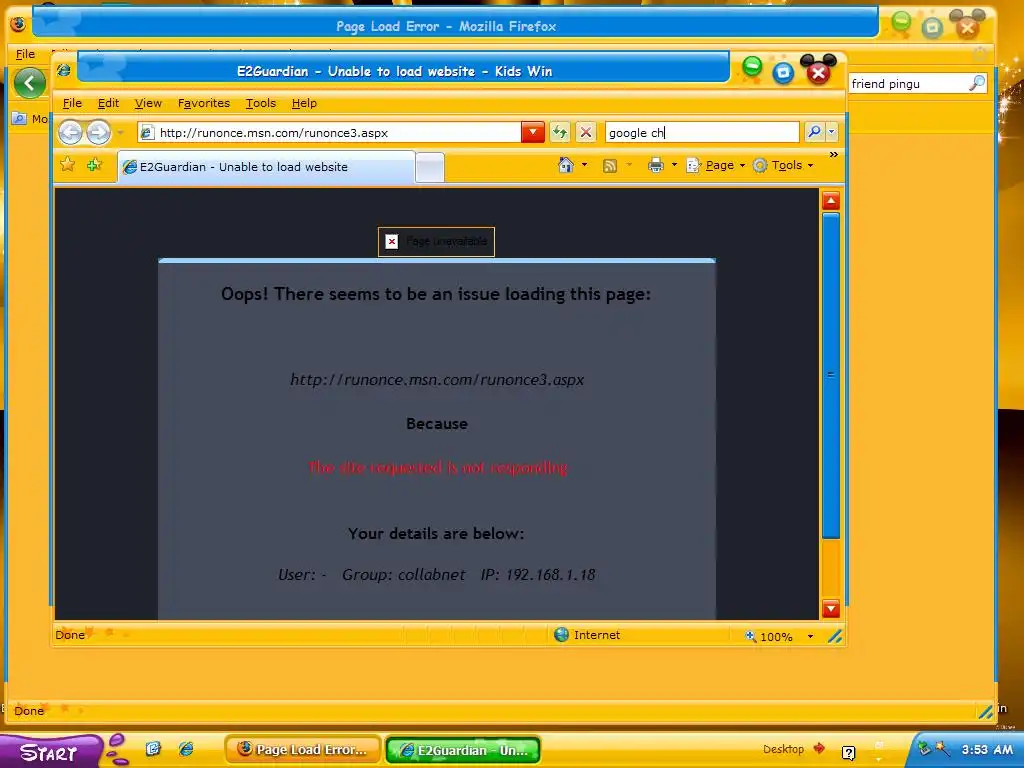Click the START button
This screenshot has height=768, width=1024.
50,752
